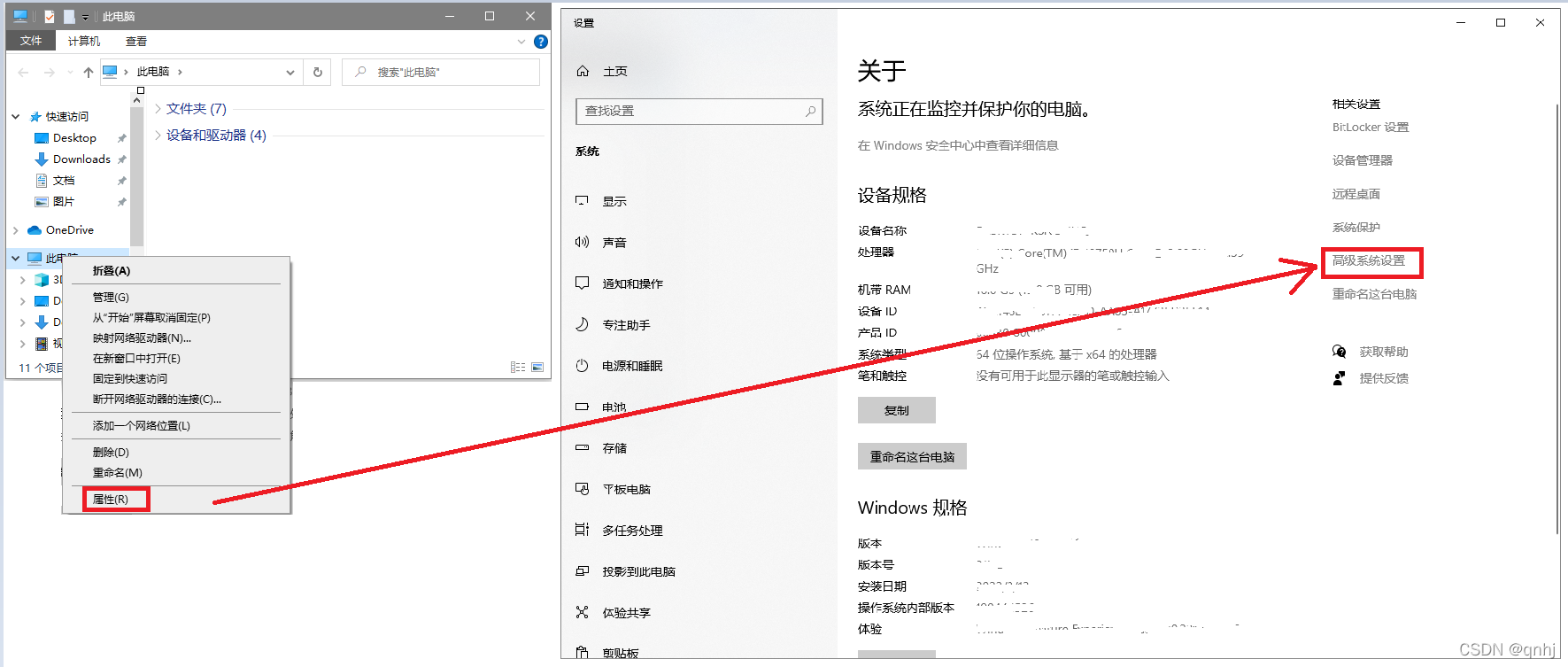Open Explorer View tab

(136, 41)
